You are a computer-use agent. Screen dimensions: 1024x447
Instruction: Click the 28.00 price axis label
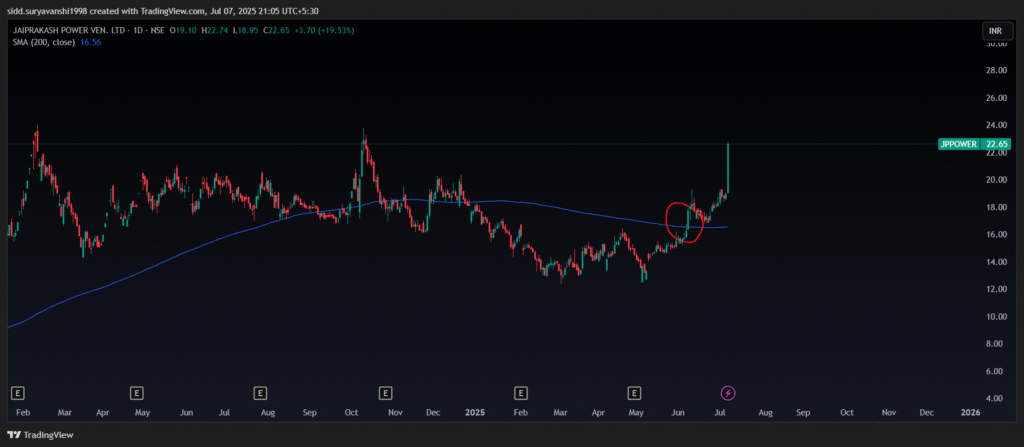[x=995, y=71]
